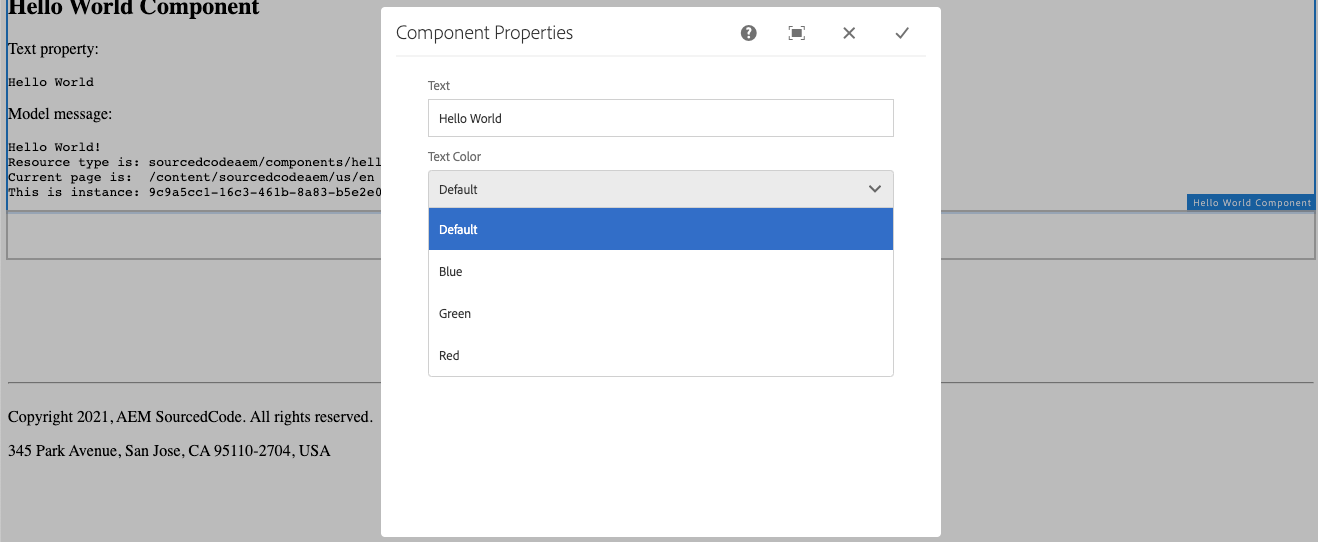
Task: Click the 345 Park Avenue address line
Action: click(169, 451)
